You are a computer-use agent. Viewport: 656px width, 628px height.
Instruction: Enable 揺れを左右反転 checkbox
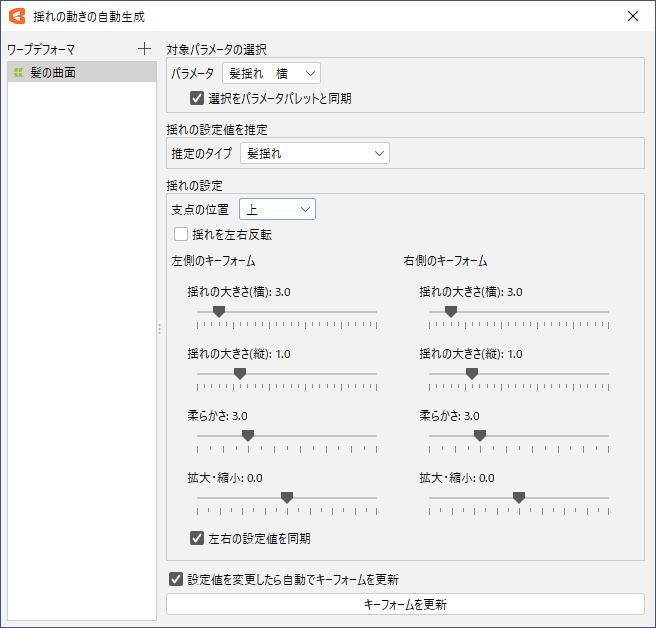(181, 234)
